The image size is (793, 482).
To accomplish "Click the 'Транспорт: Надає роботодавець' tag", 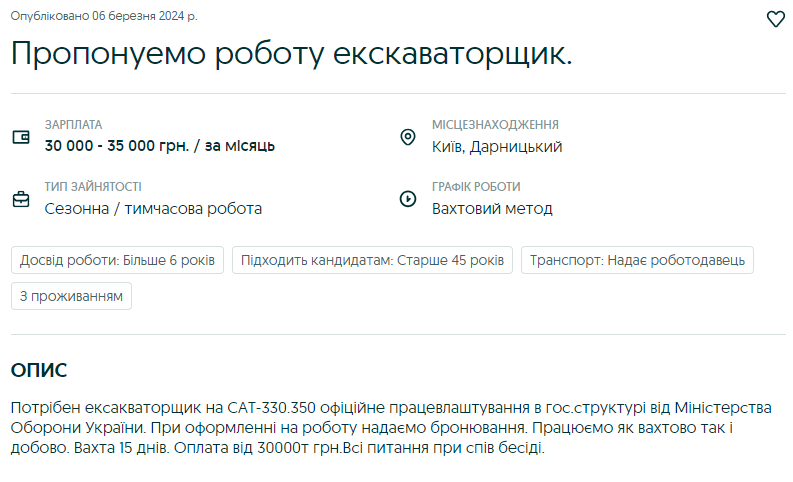I will point(637,260).
